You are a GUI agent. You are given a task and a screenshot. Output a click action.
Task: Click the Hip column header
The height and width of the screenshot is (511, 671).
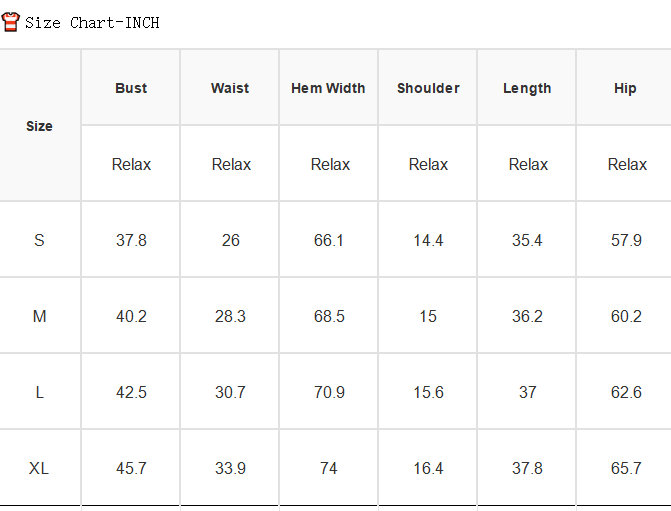(625, 89)
